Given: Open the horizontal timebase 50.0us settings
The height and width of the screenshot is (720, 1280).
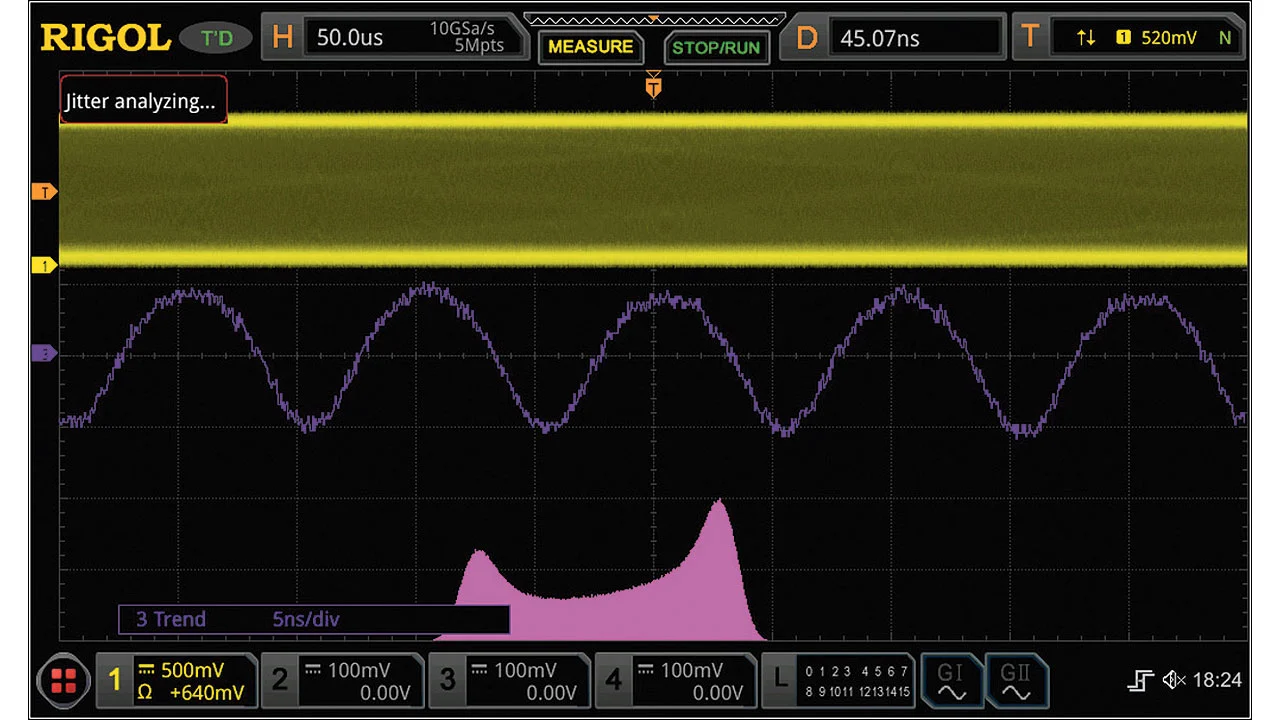Looking at the screenshot, I should 393,38.
